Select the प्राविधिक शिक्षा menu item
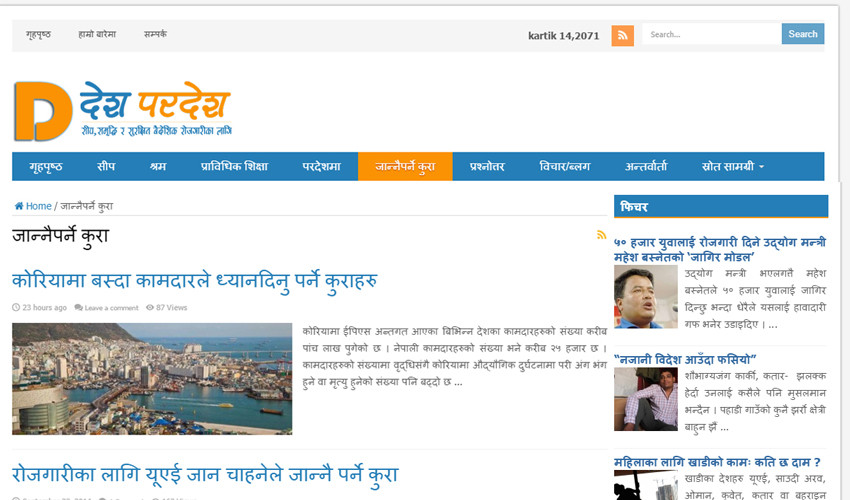Image resolution: width=850 pixels, height=500 pixels. point(234,166)
